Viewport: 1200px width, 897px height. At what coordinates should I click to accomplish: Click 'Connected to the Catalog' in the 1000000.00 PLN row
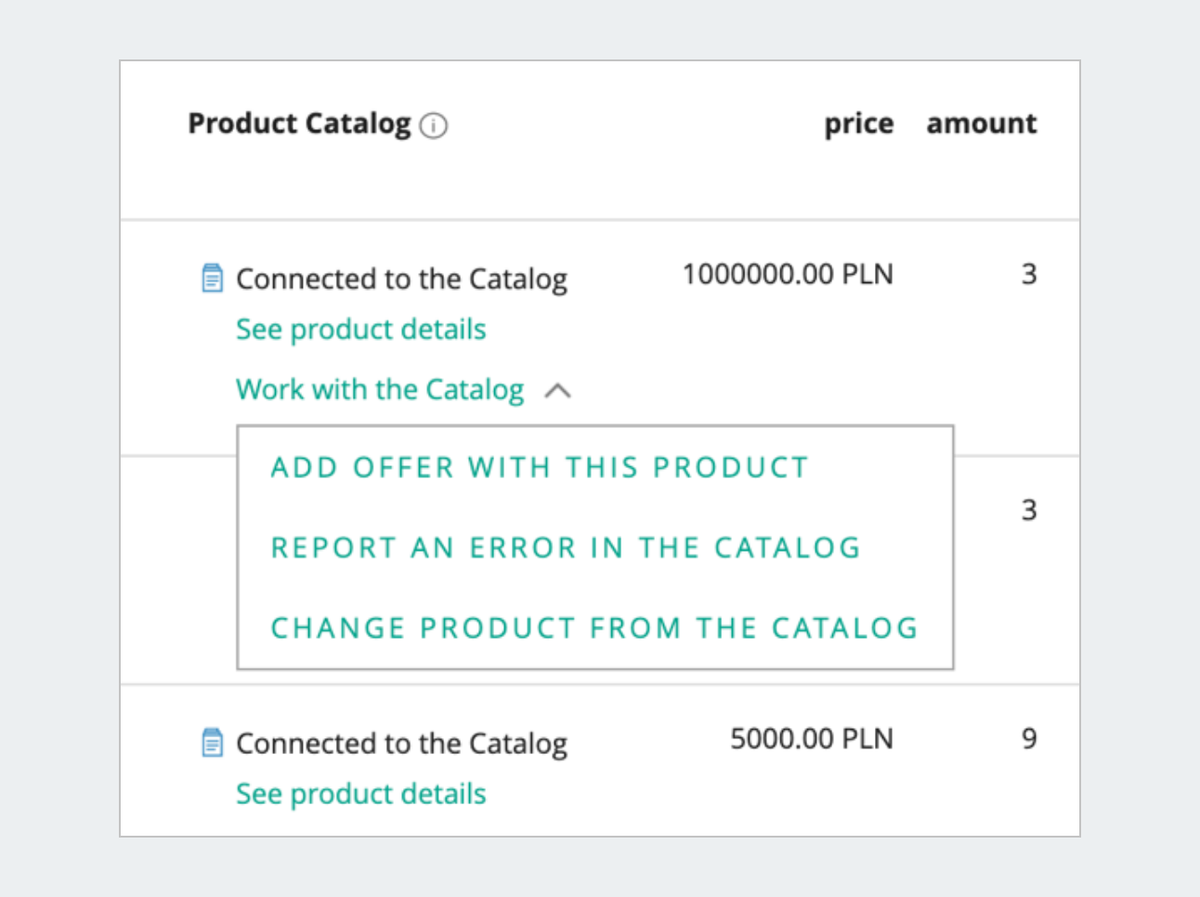[401, 279]
